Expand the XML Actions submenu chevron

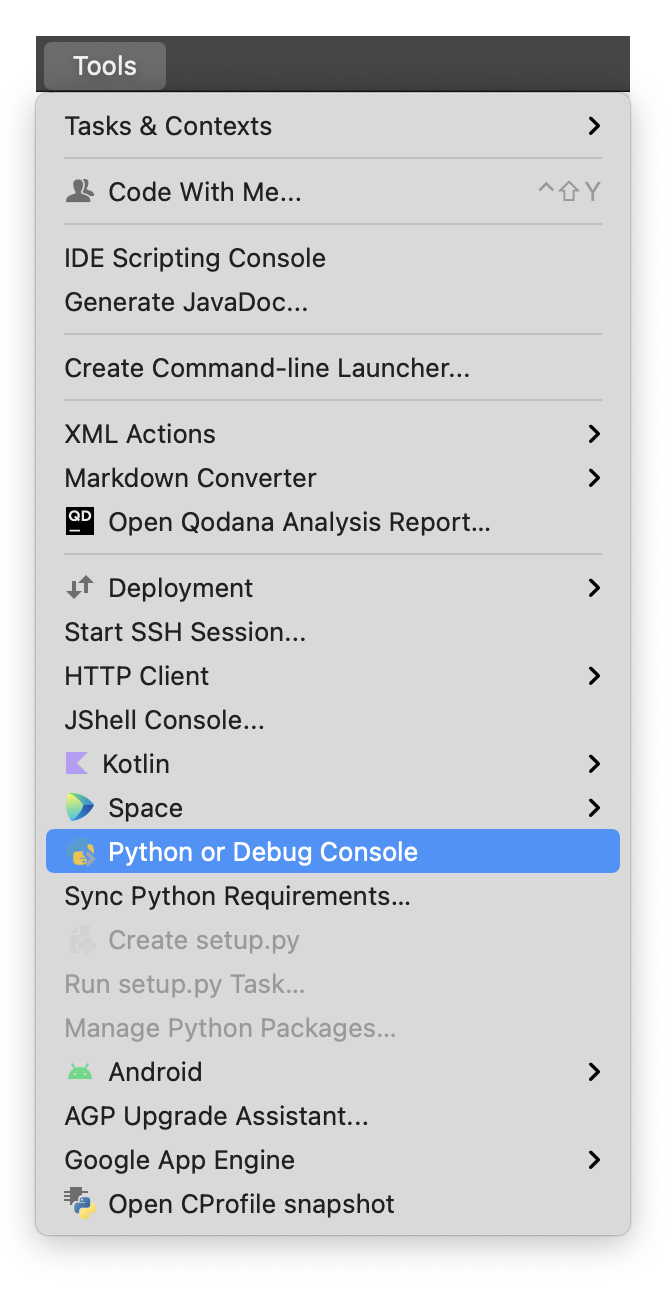[x=594, y=434]
